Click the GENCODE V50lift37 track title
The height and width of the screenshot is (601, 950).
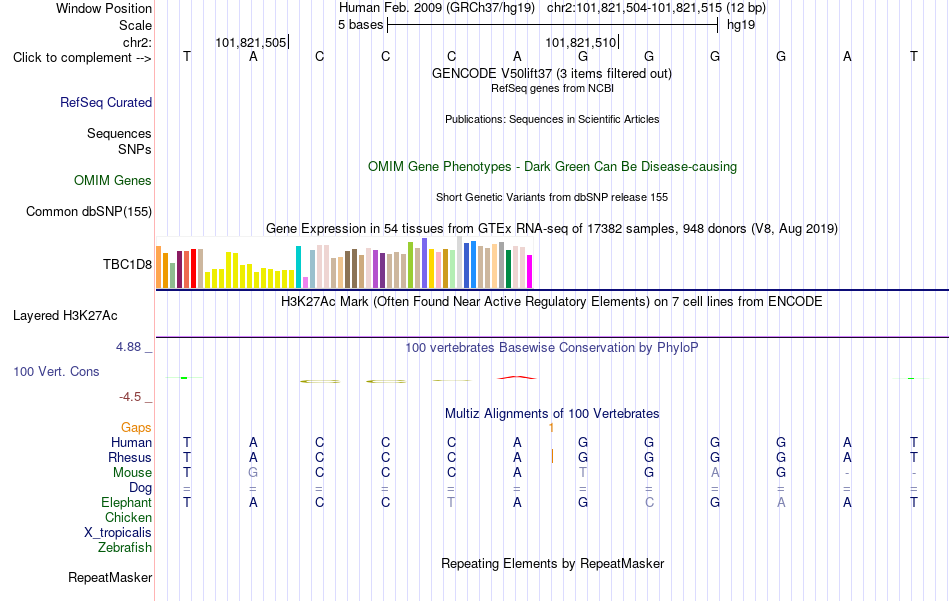[x=552, y=73]
